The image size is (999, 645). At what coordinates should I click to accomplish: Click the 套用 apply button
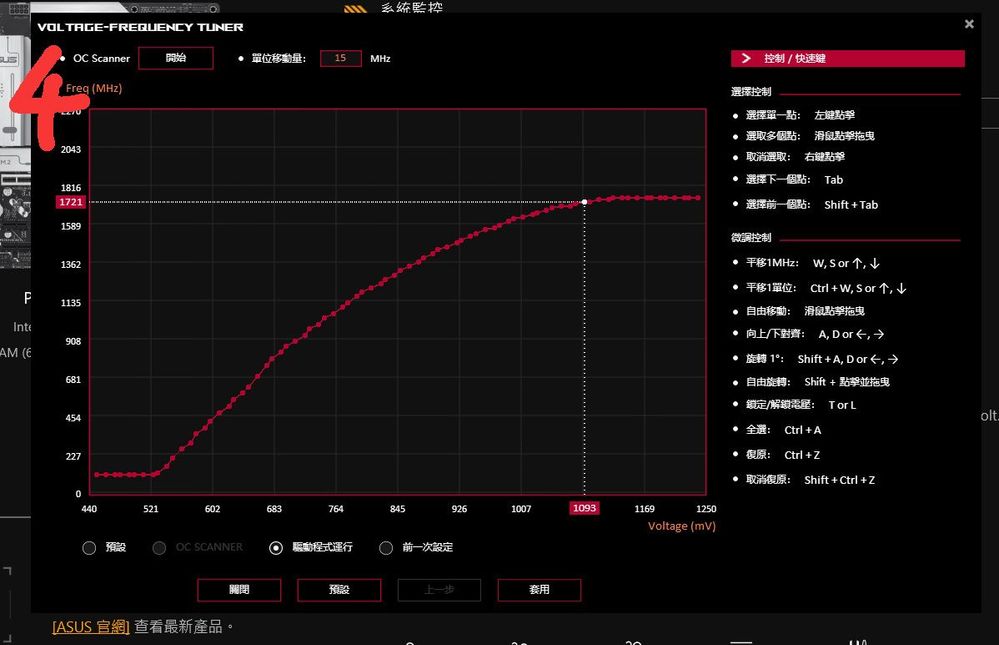click(x=539, y=590)
